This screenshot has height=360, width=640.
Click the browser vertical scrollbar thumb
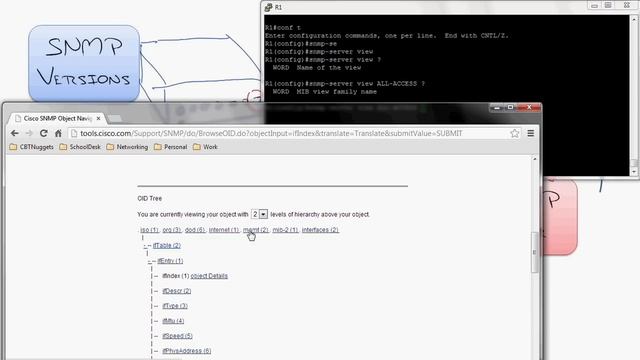point(535,252)
